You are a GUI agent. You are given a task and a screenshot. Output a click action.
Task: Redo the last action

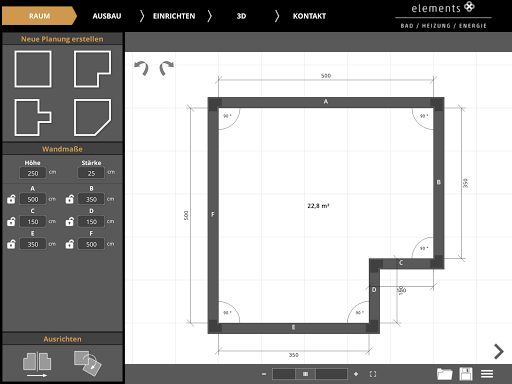[166, 68]
